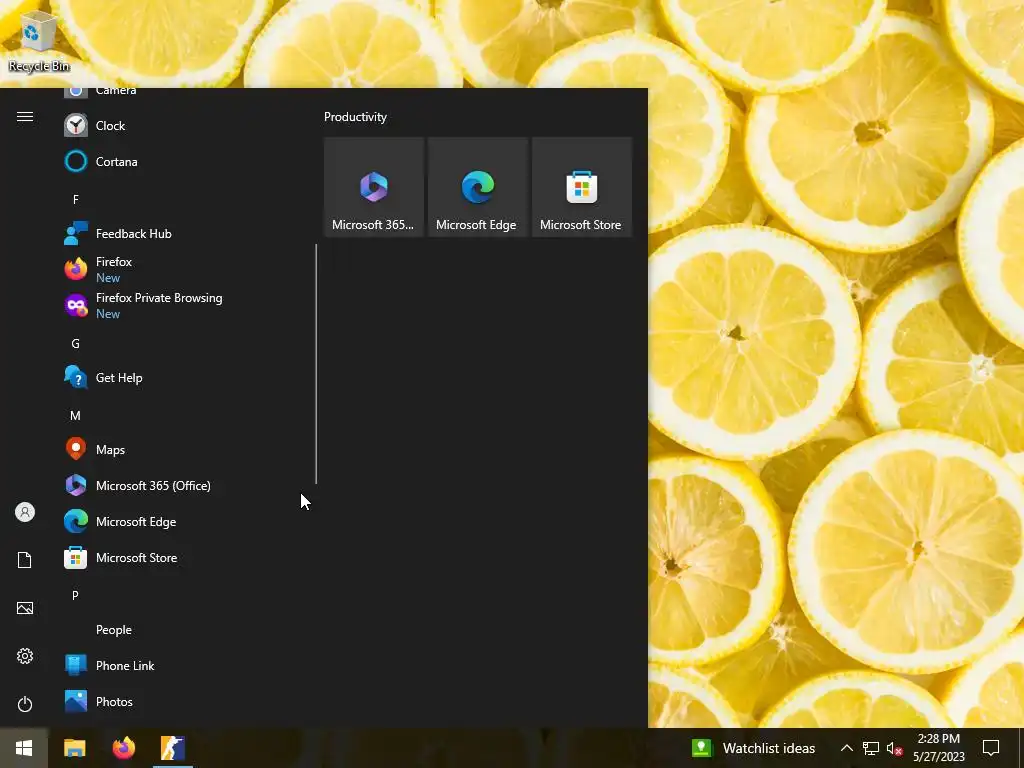This screenshot has width=1024, height=768.
Task: Launch Phone Link app
Action: click(x=184, y=665)
